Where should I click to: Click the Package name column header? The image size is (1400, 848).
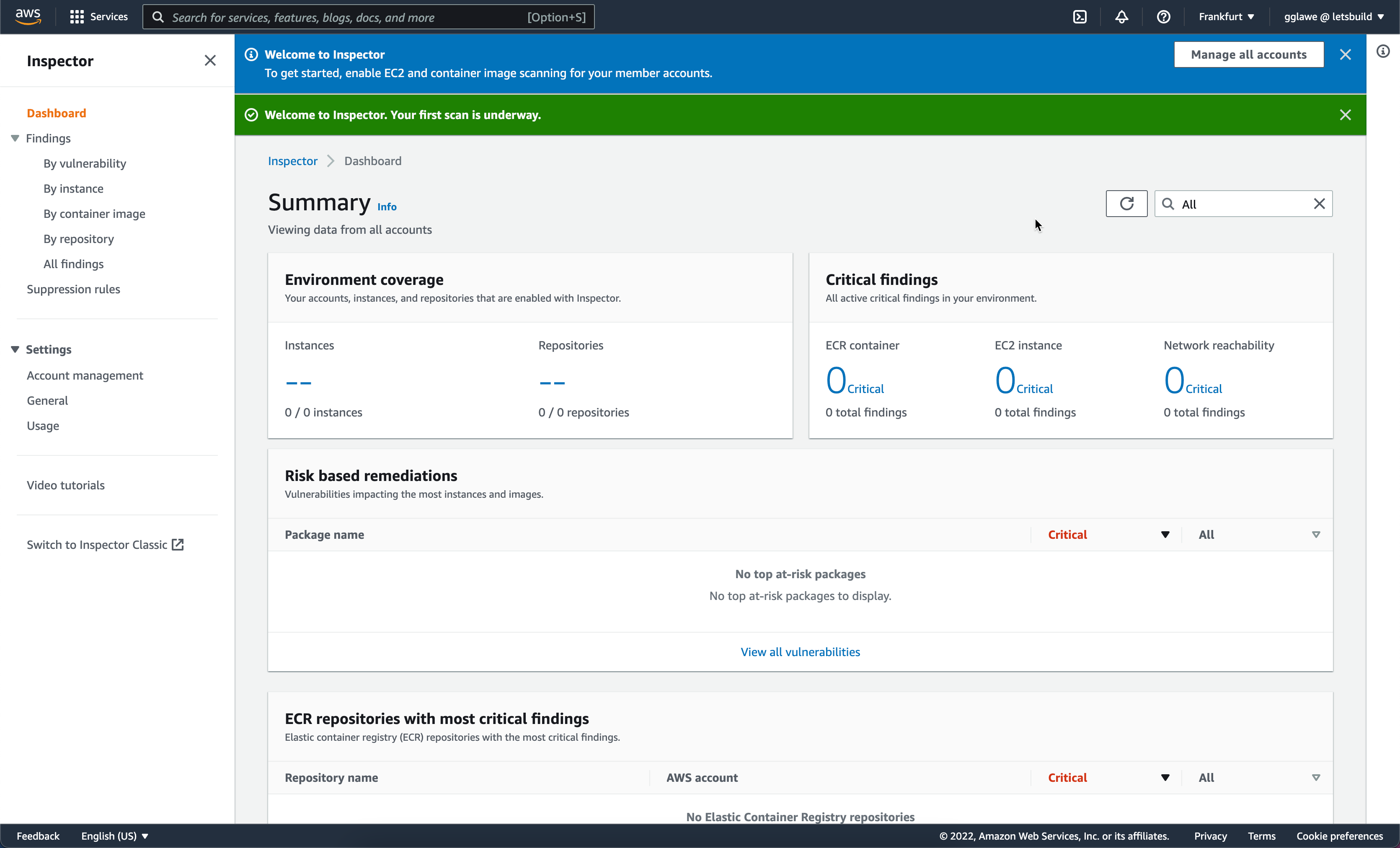[x=324, y=534]
